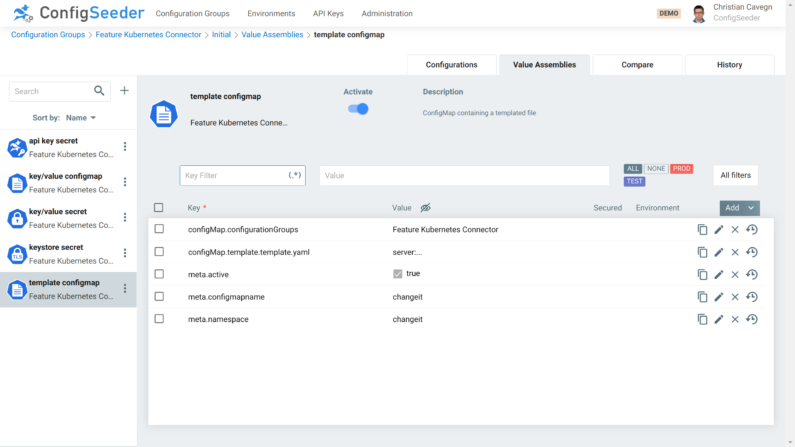The width and height of the screenshot is (795, 447).
Task: Copy the configMap.configurationGroups row
Action: tap(702, 230)
